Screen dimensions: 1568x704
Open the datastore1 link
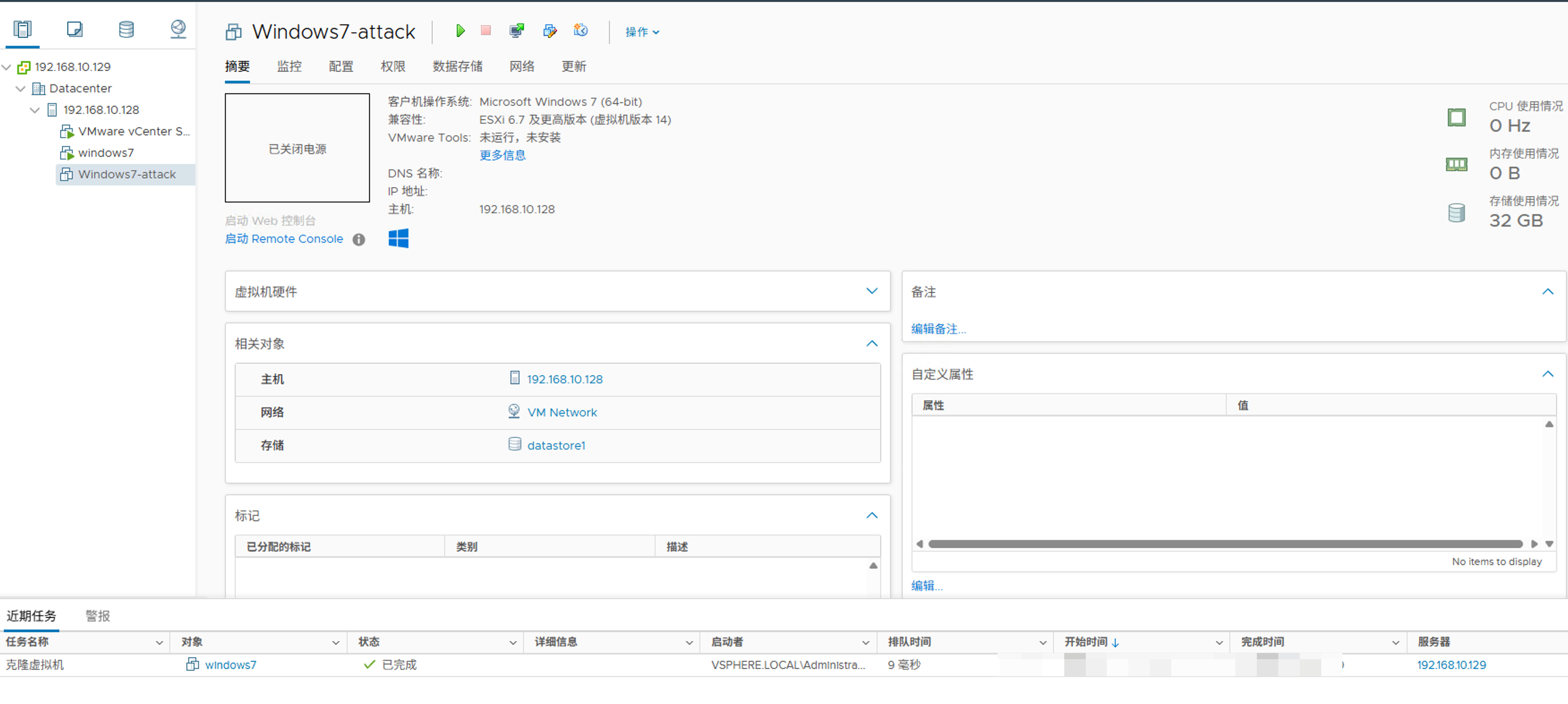556,445
